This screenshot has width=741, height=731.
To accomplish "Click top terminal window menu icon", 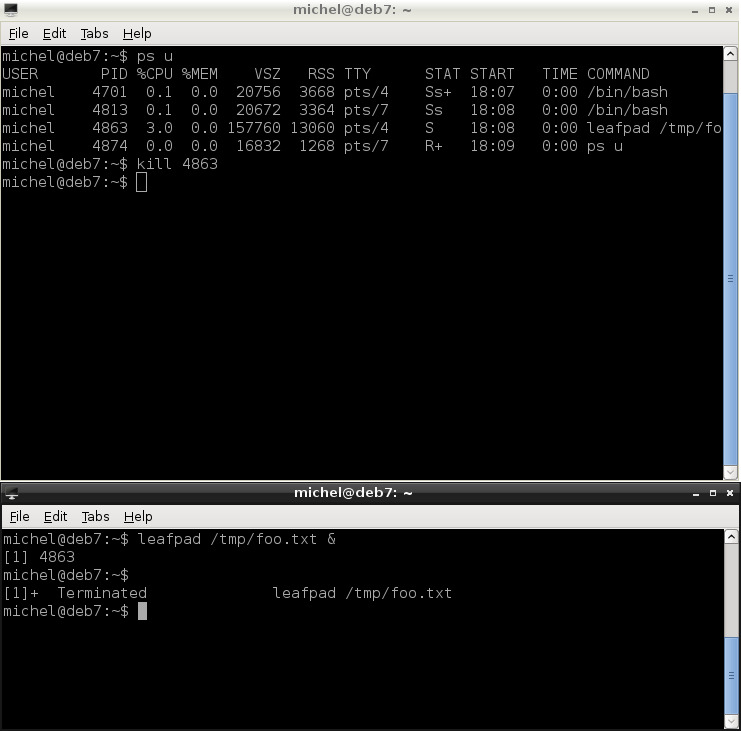I will (x=11, y=9).
